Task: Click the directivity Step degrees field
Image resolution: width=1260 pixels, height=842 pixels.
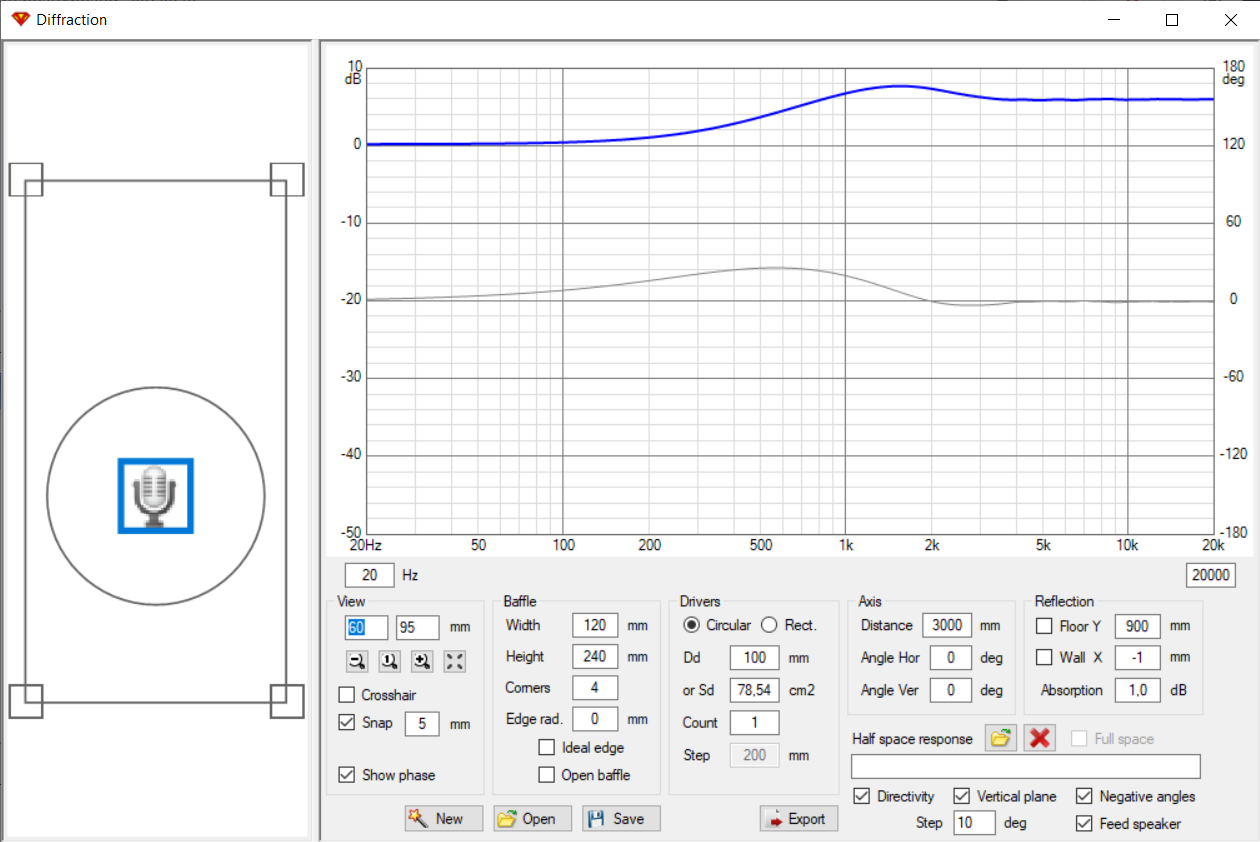Action: (x=974, y=823)
